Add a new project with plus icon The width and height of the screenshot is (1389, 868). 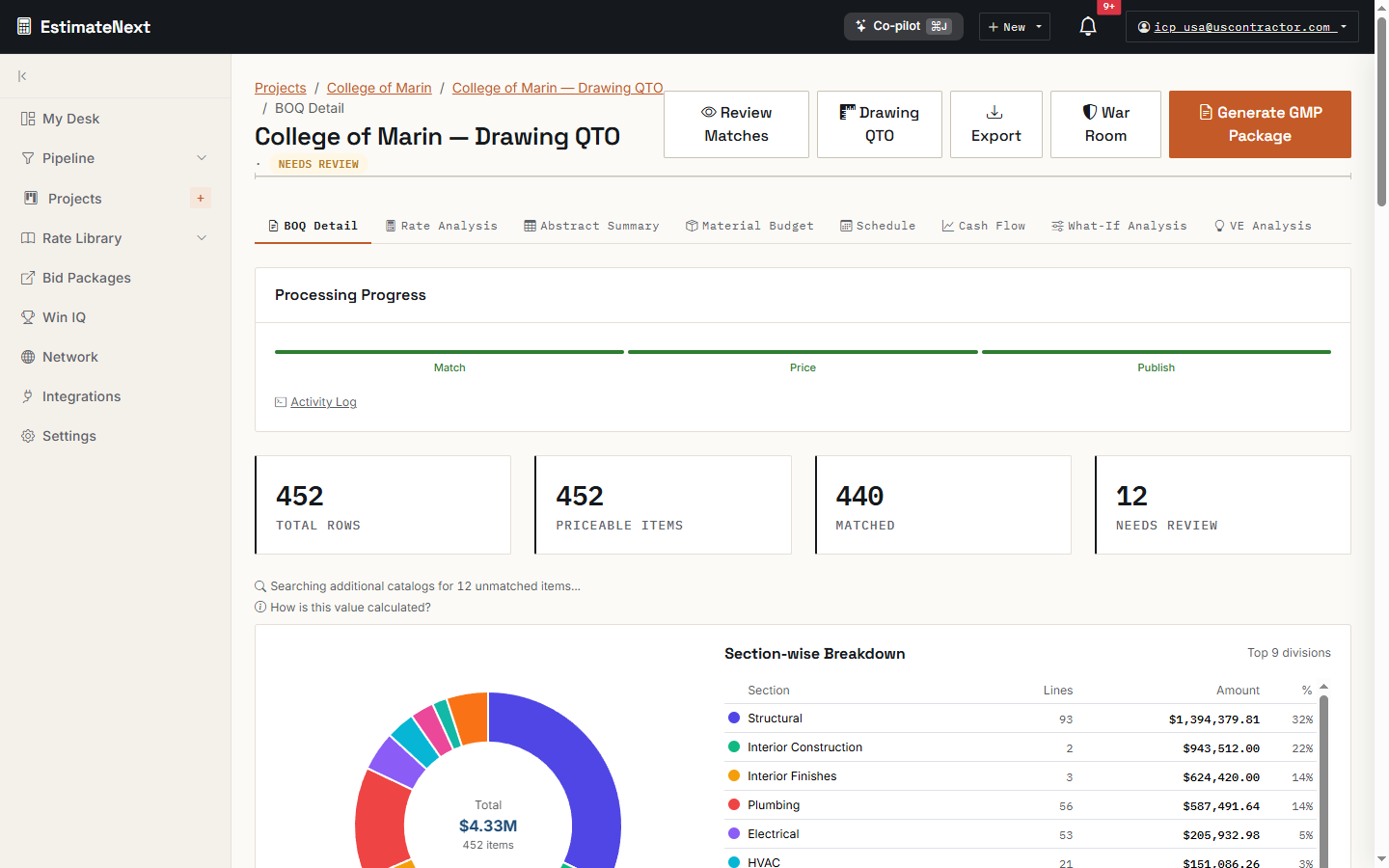[201, 198]
